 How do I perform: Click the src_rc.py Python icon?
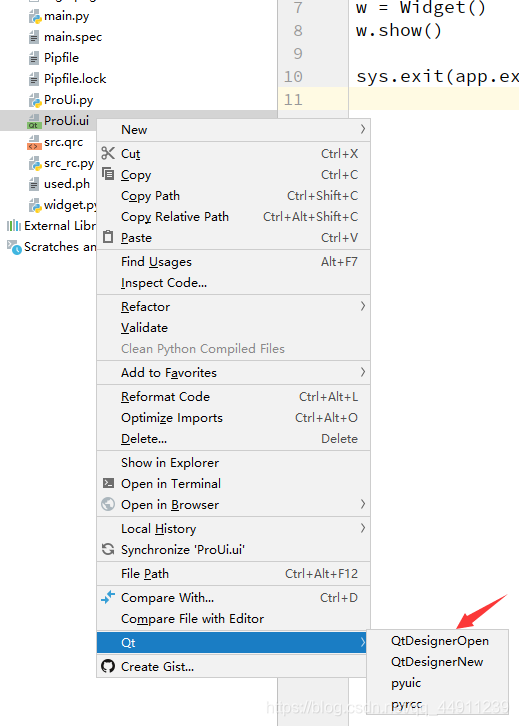click(x=35, y=163)
